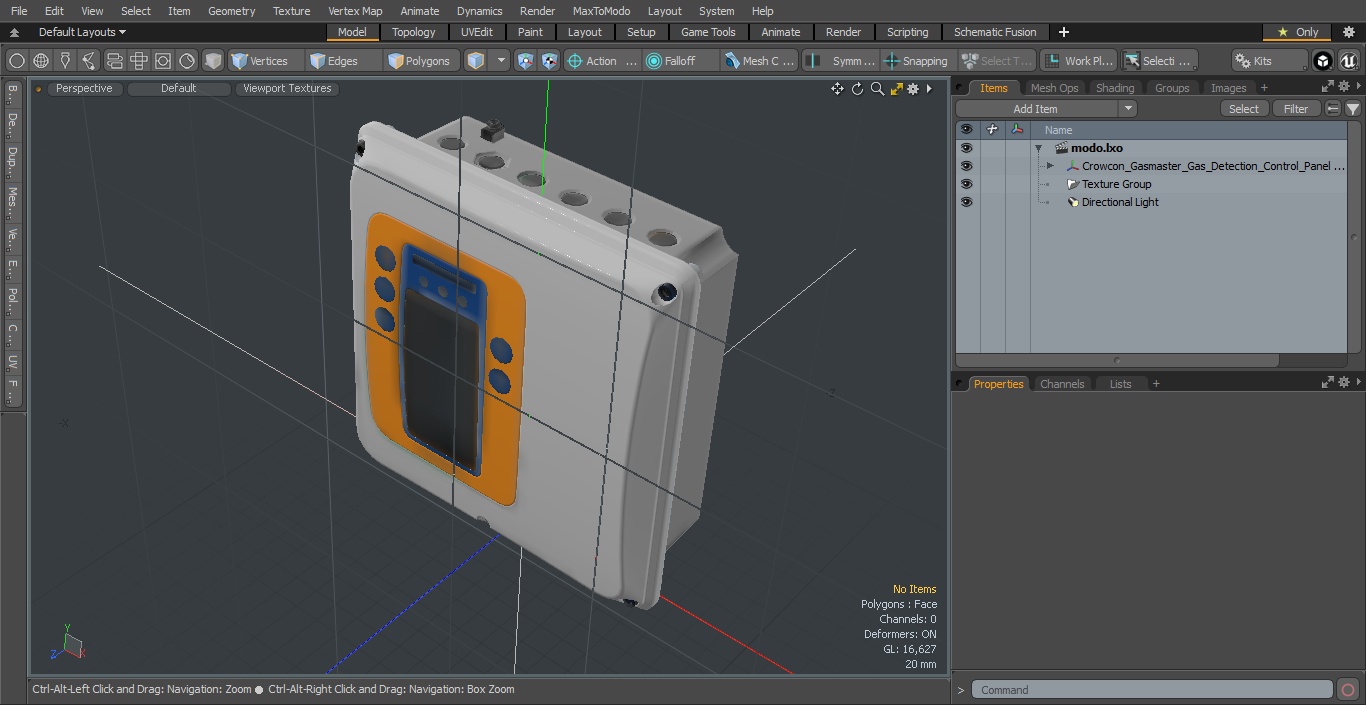This screenshot has width=1366, height=705.
Task: Open the Vertex Map menu
Action: 355,11
